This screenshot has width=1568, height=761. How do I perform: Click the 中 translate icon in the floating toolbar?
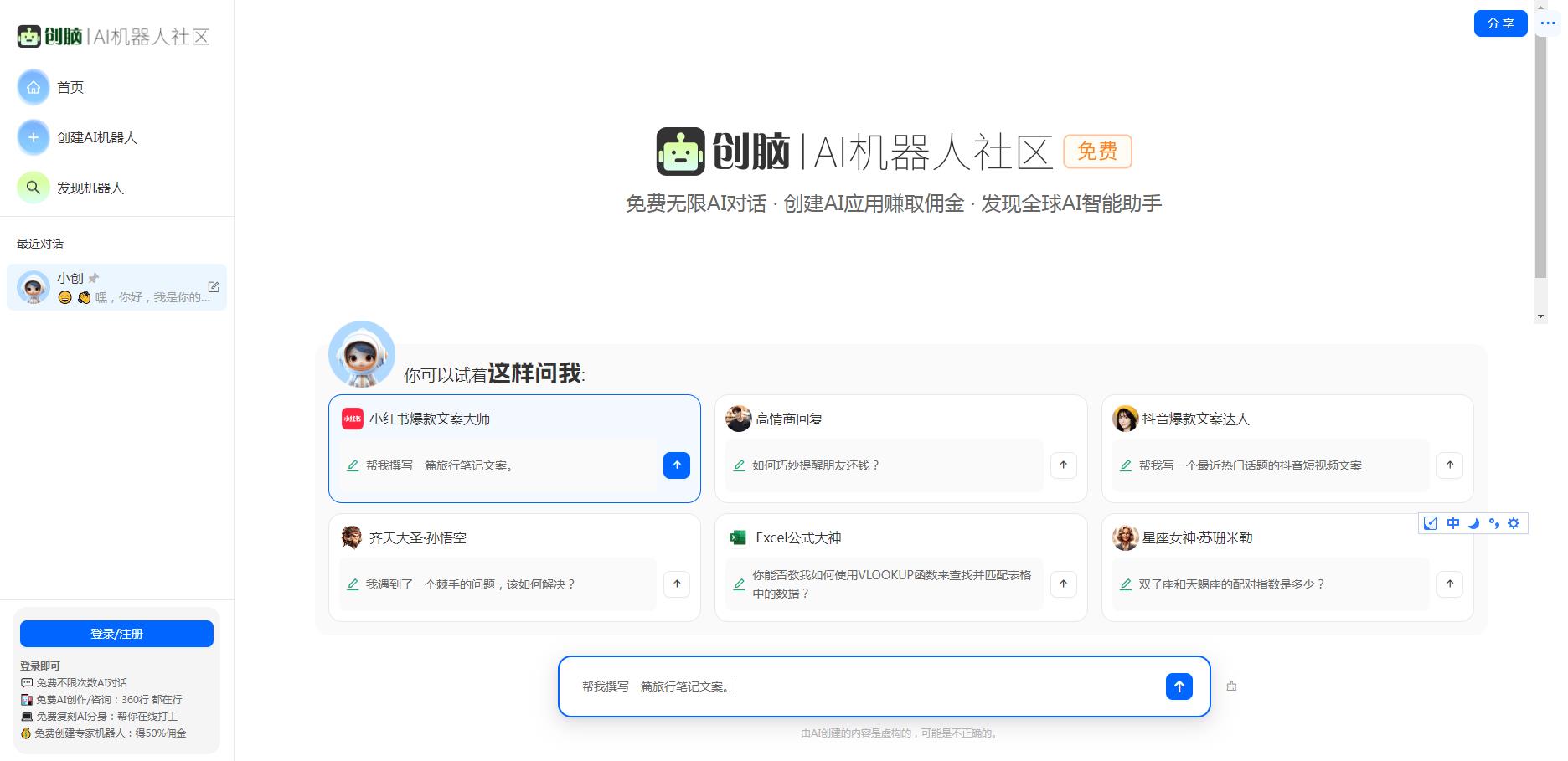(x=1452, y=523)
